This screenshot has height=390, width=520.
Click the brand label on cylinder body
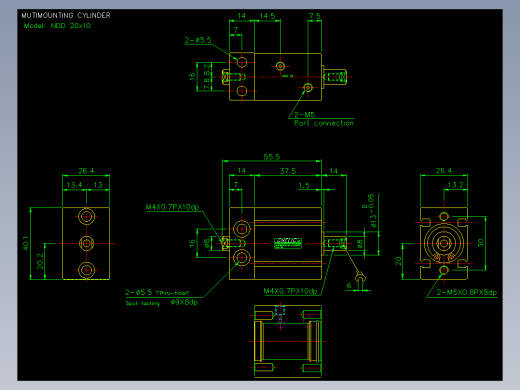tap(288, 243)
